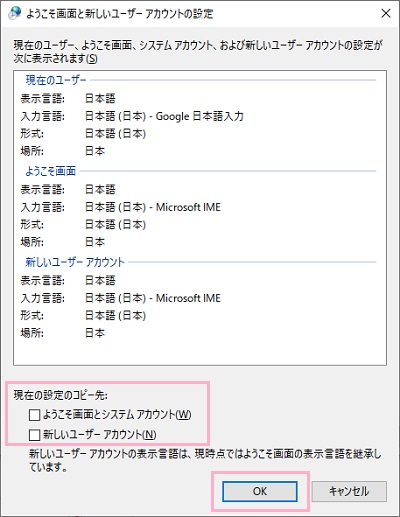
Task: Click 形式 日本語 (日本) under 現在のユーザー
Action: [x=116, y=134]
